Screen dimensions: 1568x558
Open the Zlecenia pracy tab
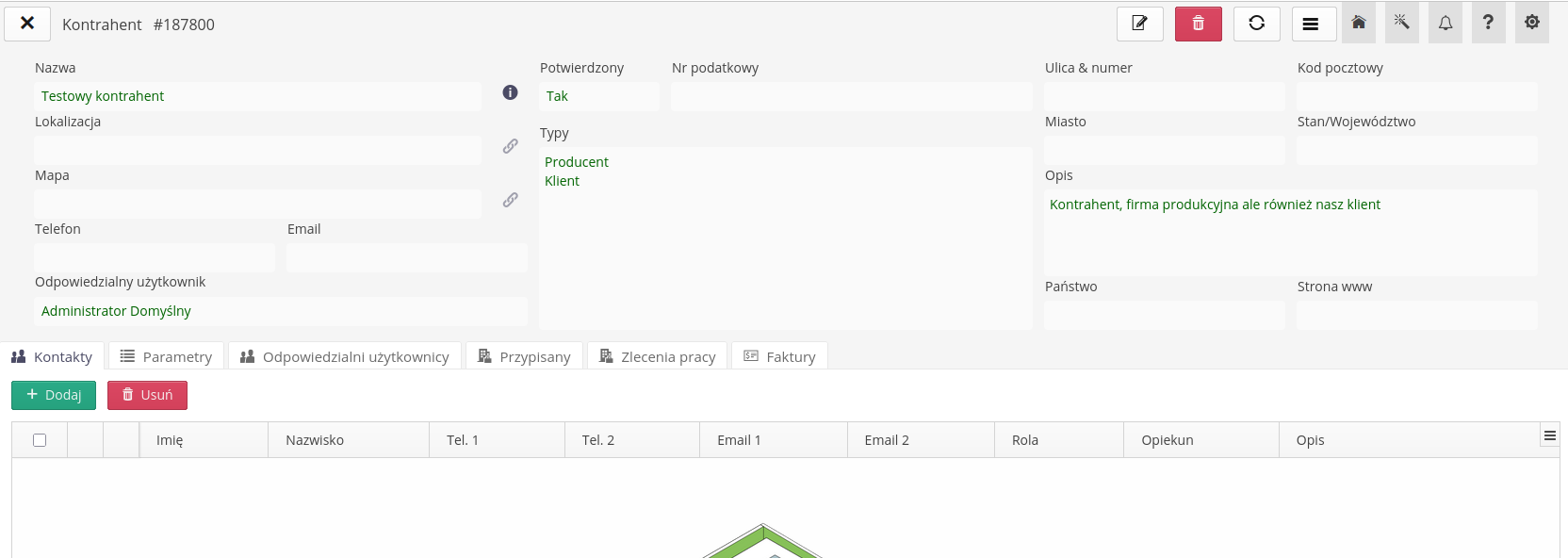pos(657,356)
